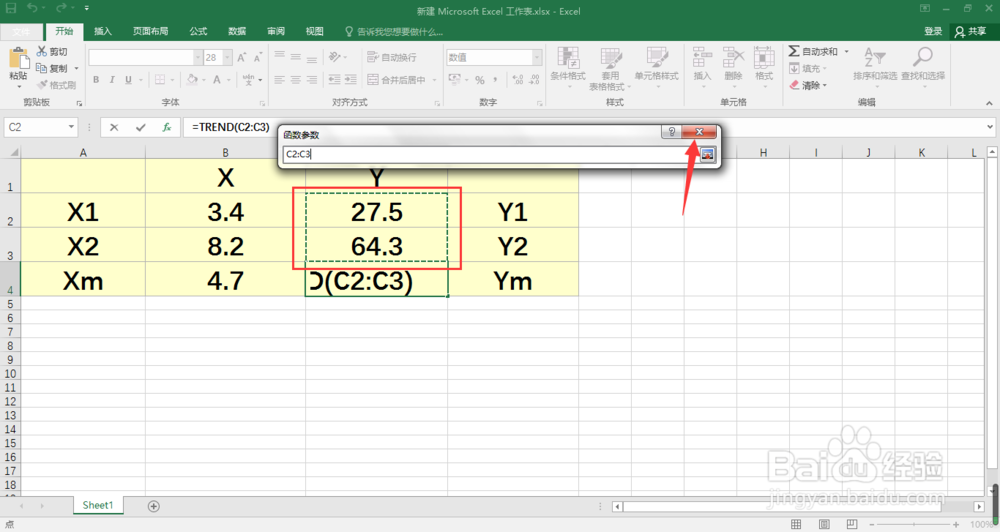1000x532 pixels.
Task: Open the Merge and Center dropdown arrow
Action: (434, 80)
